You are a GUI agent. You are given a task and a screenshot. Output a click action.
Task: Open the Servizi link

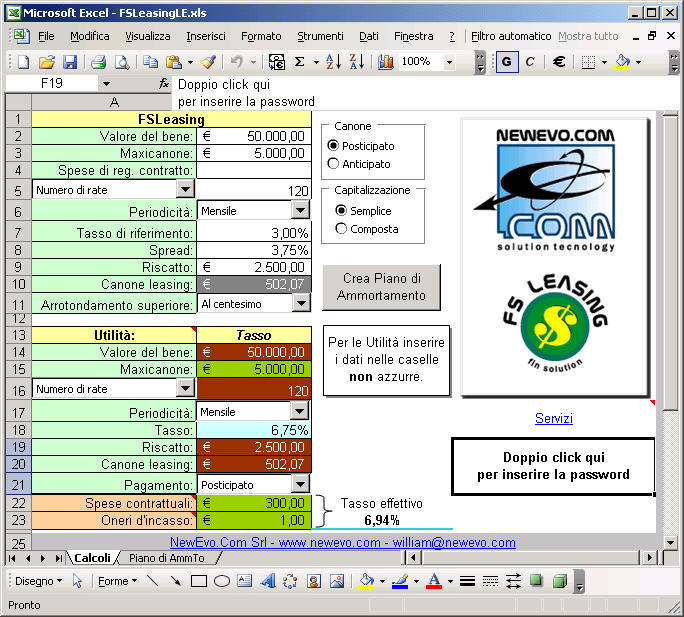554,418
